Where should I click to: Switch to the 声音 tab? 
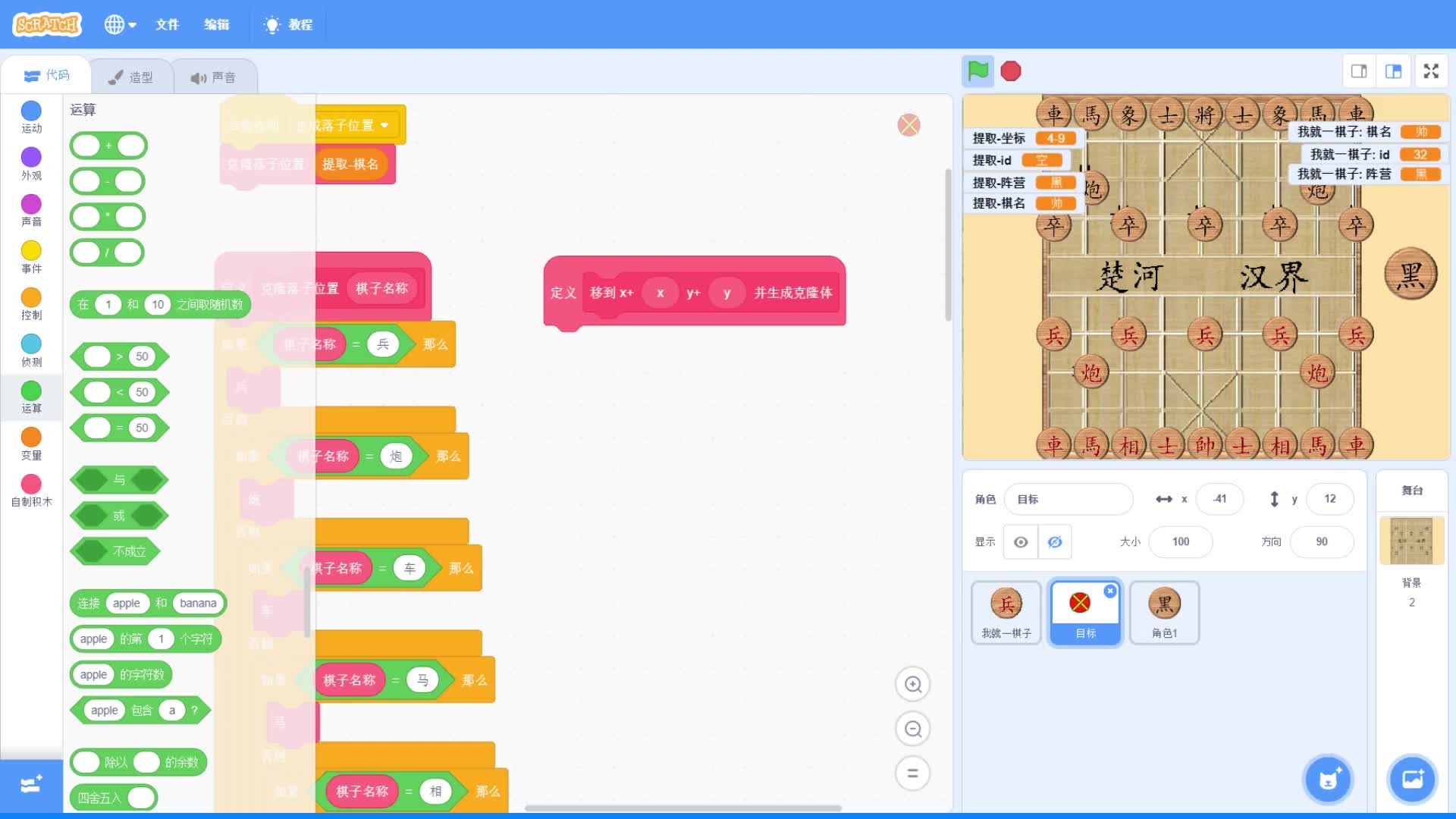213,77
